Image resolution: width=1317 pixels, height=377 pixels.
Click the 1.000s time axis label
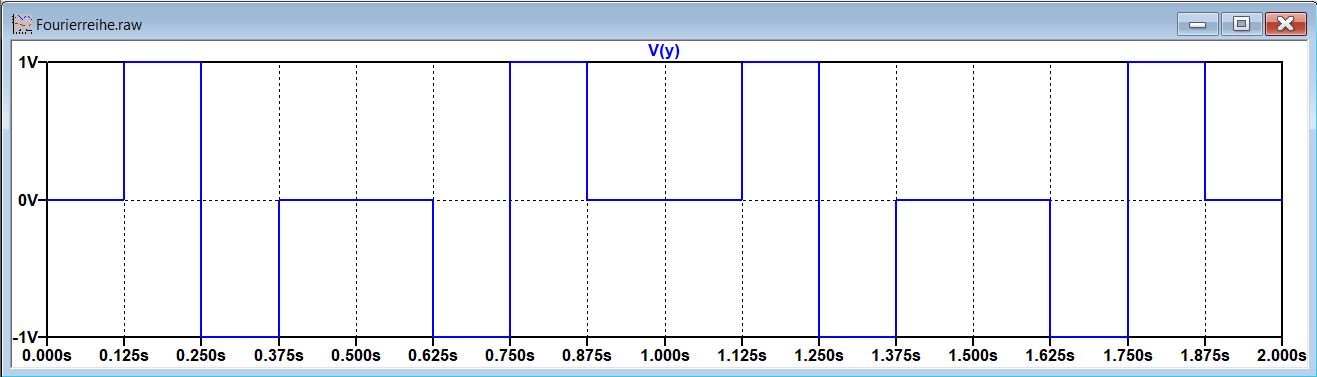click(665, 356)
